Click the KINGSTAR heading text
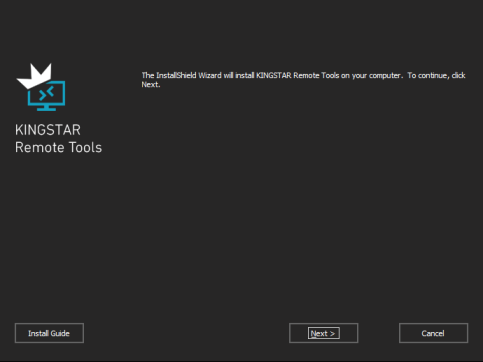Screen dimensions: 483x362 (x=48, y=130)
